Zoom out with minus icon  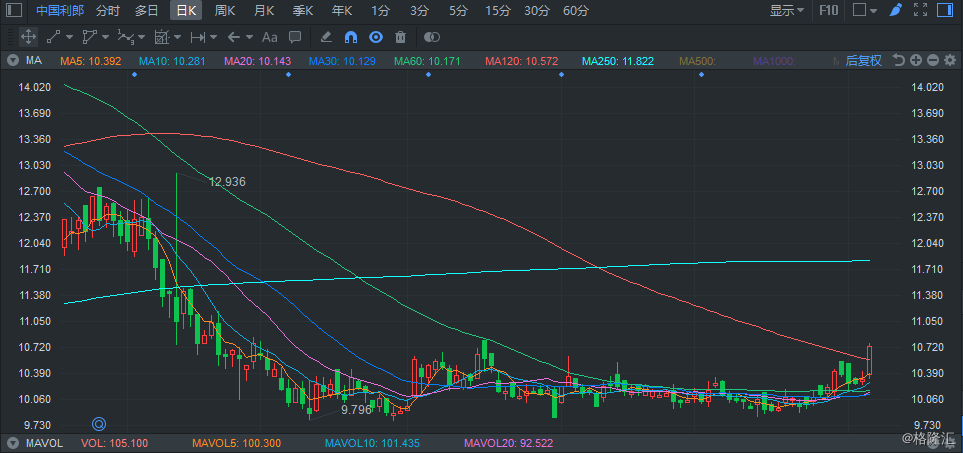click(932, 60)
